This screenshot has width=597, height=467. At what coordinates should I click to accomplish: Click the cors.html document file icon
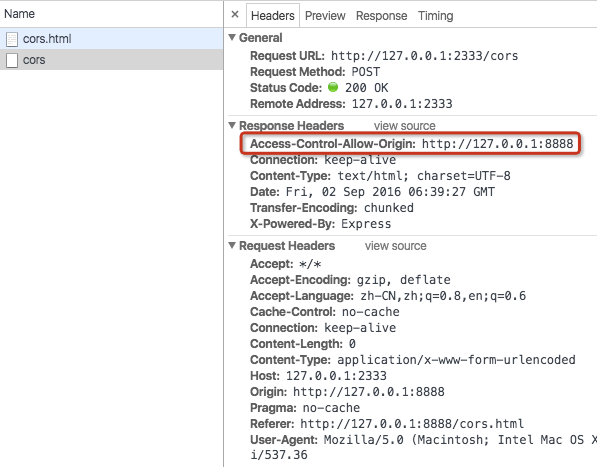point(12,39)
